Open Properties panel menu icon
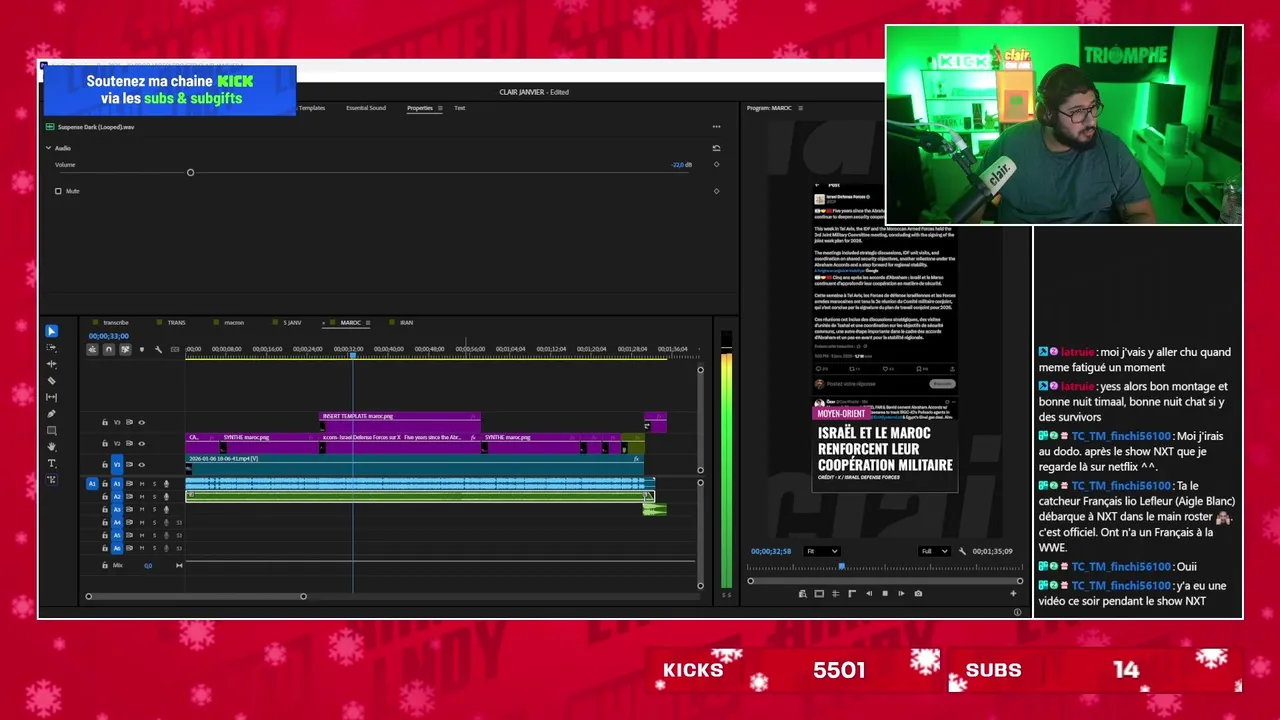This screenshot has height=720, width=1280. click(440, 108)
